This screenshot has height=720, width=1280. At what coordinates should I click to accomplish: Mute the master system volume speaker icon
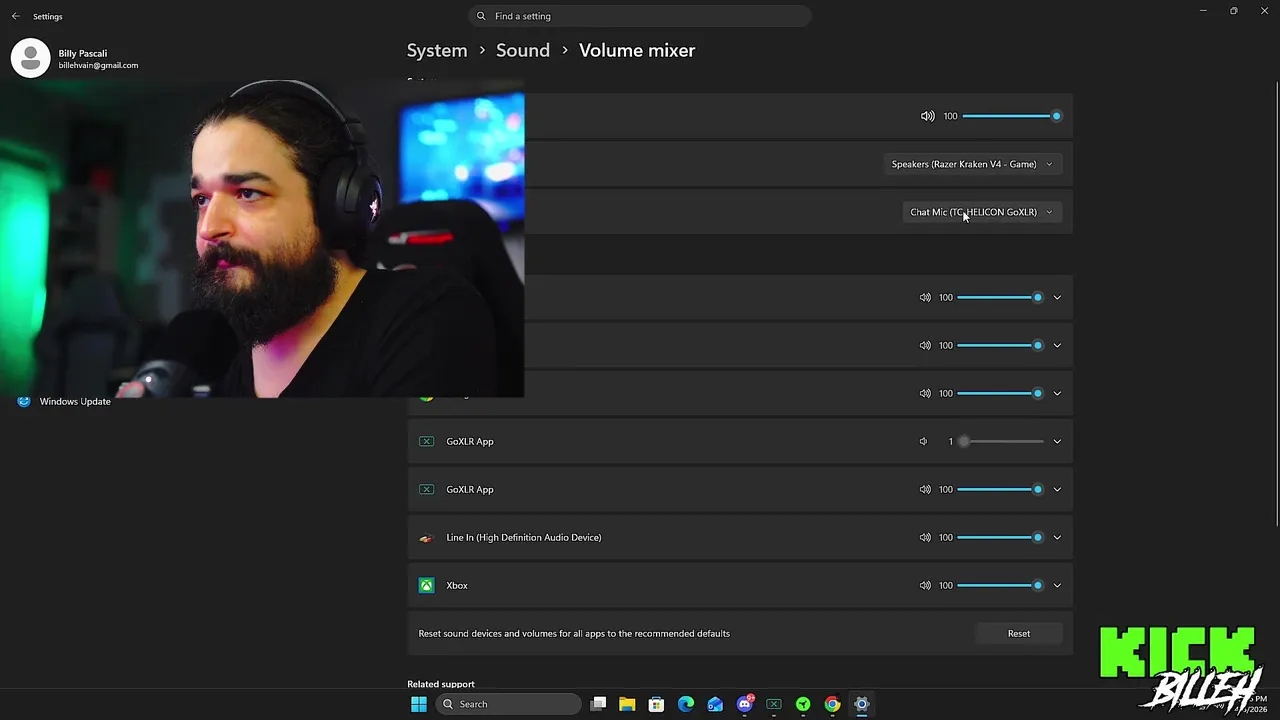click(928, 116)
